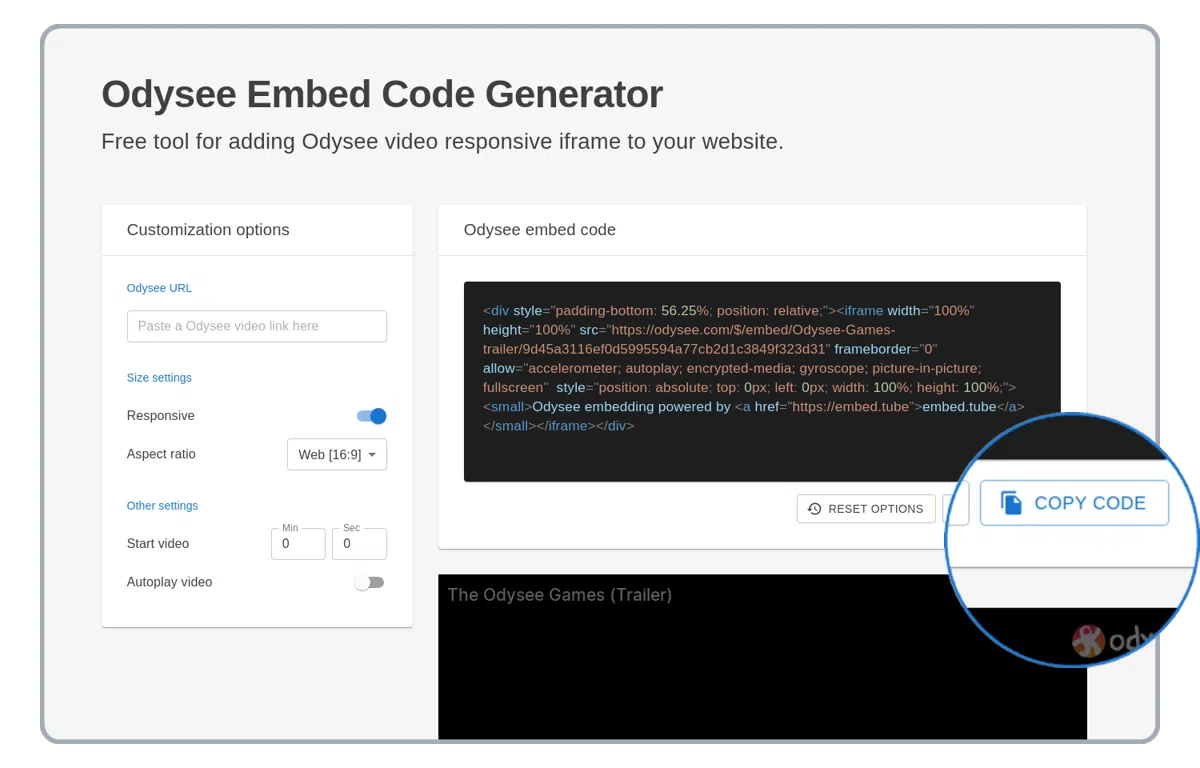This screenshot has height=768, width=1200.
Task: Click the Responsive setting label
Action: point(161,416)
